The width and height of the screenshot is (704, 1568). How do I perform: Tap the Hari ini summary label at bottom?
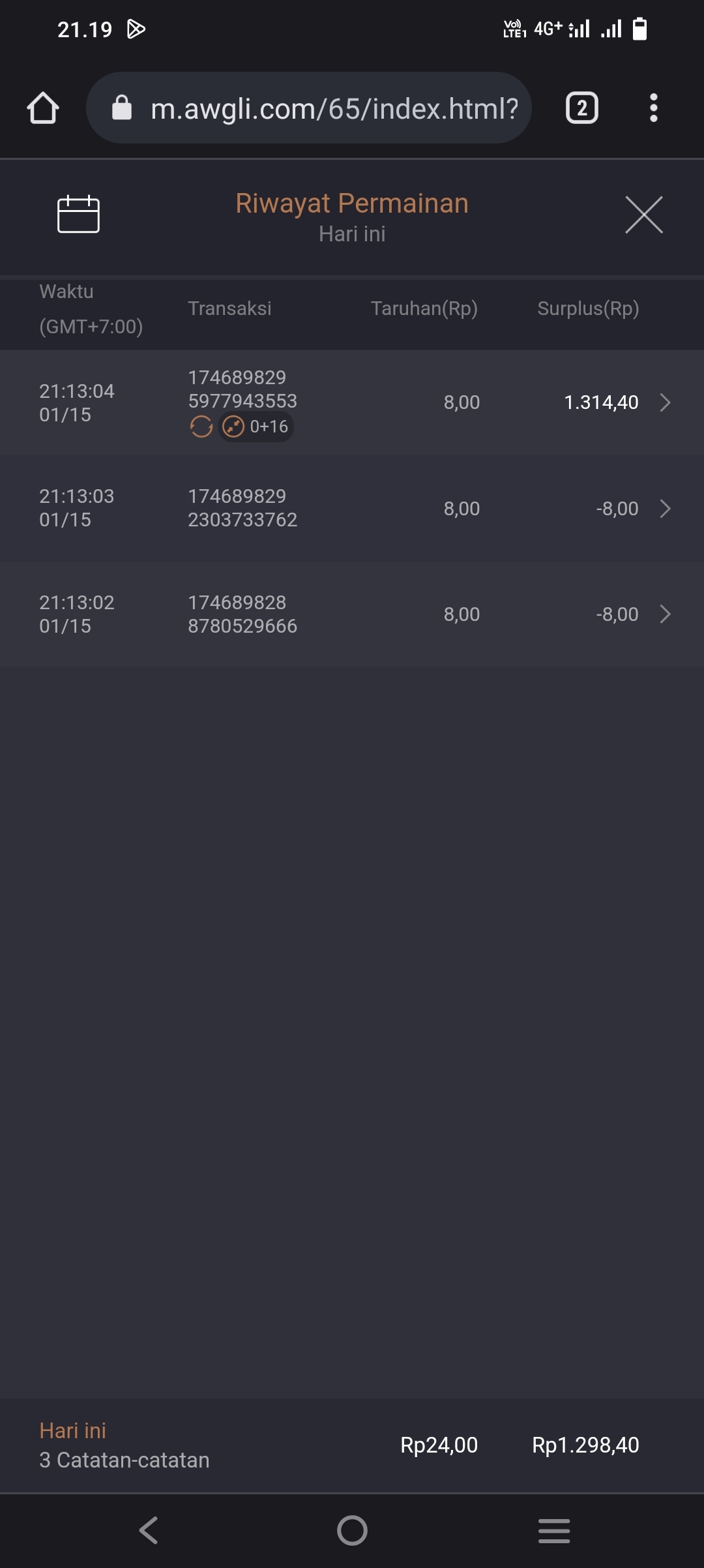click(72, 1430)
